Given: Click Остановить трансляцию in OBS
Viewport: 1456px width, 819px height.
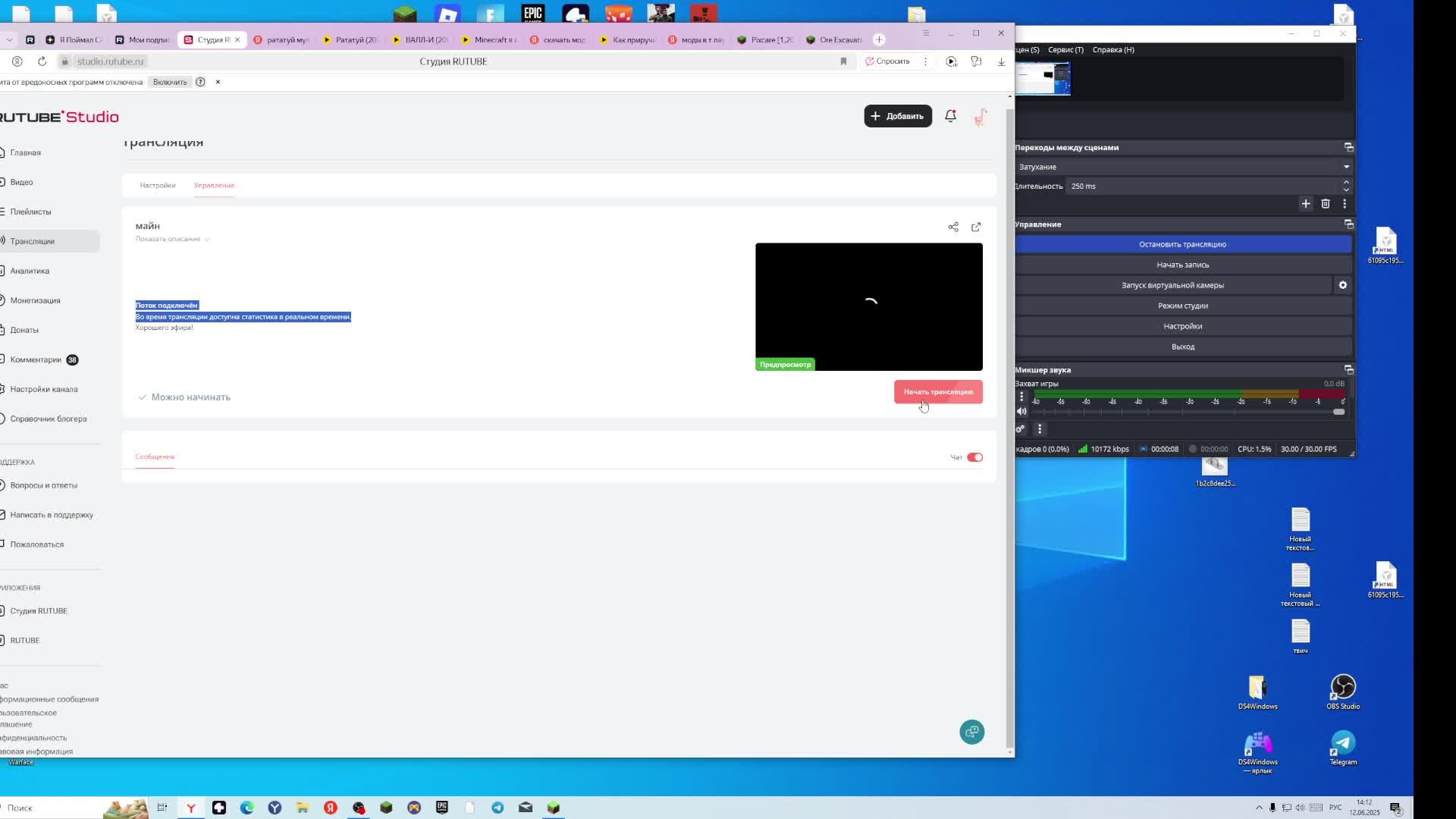Looking at the screenshot, I should pos(1182,244).
